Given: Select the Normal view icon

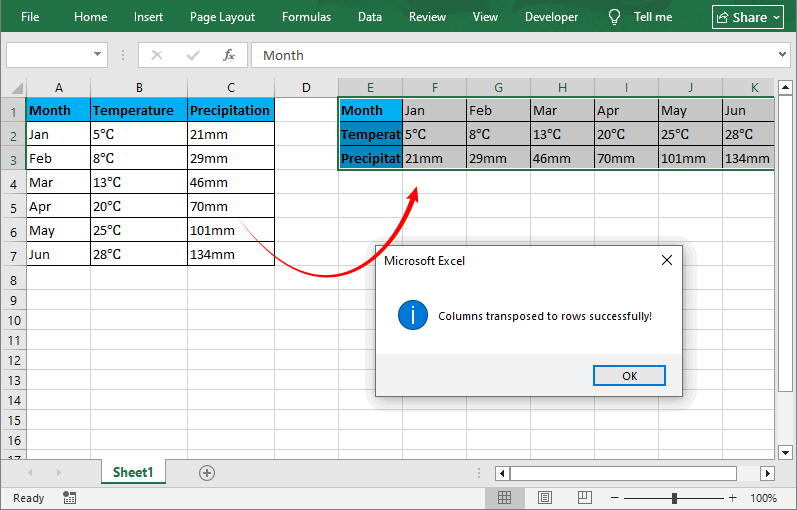Looking at the screenshot, I should [505, 497].
